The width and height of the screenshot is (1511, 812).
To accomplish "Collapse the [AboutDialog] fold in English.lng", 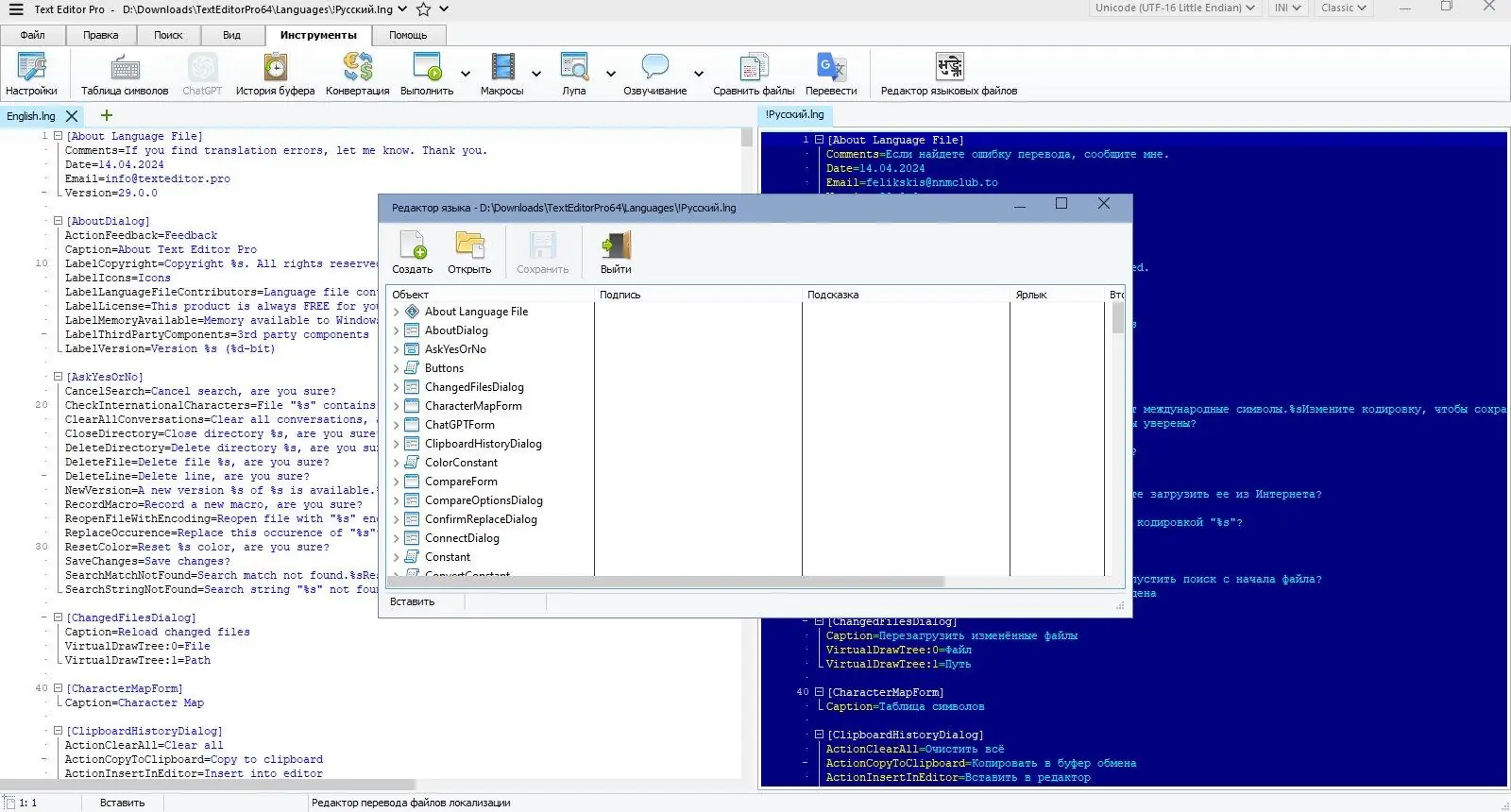I will [x=58, y=221].
